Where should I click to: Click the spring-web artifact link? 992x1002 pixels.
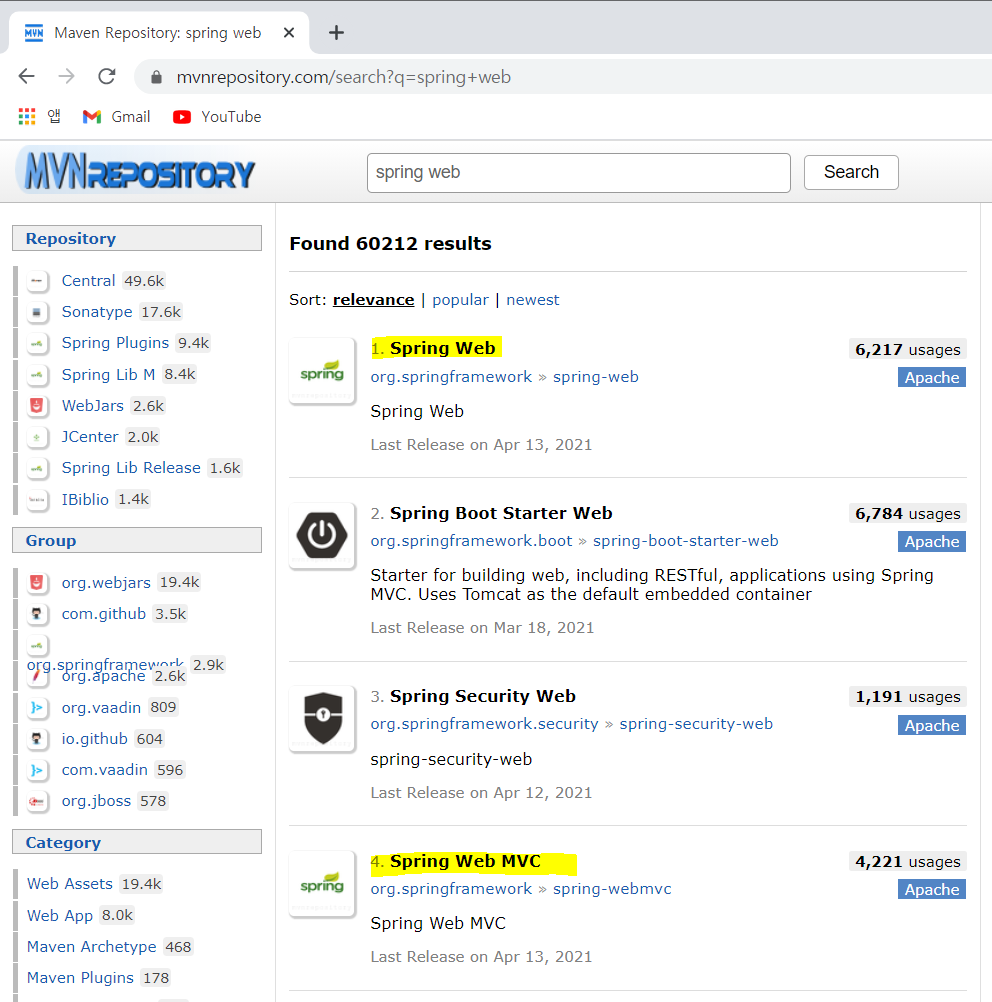click(x=596, y=377)
